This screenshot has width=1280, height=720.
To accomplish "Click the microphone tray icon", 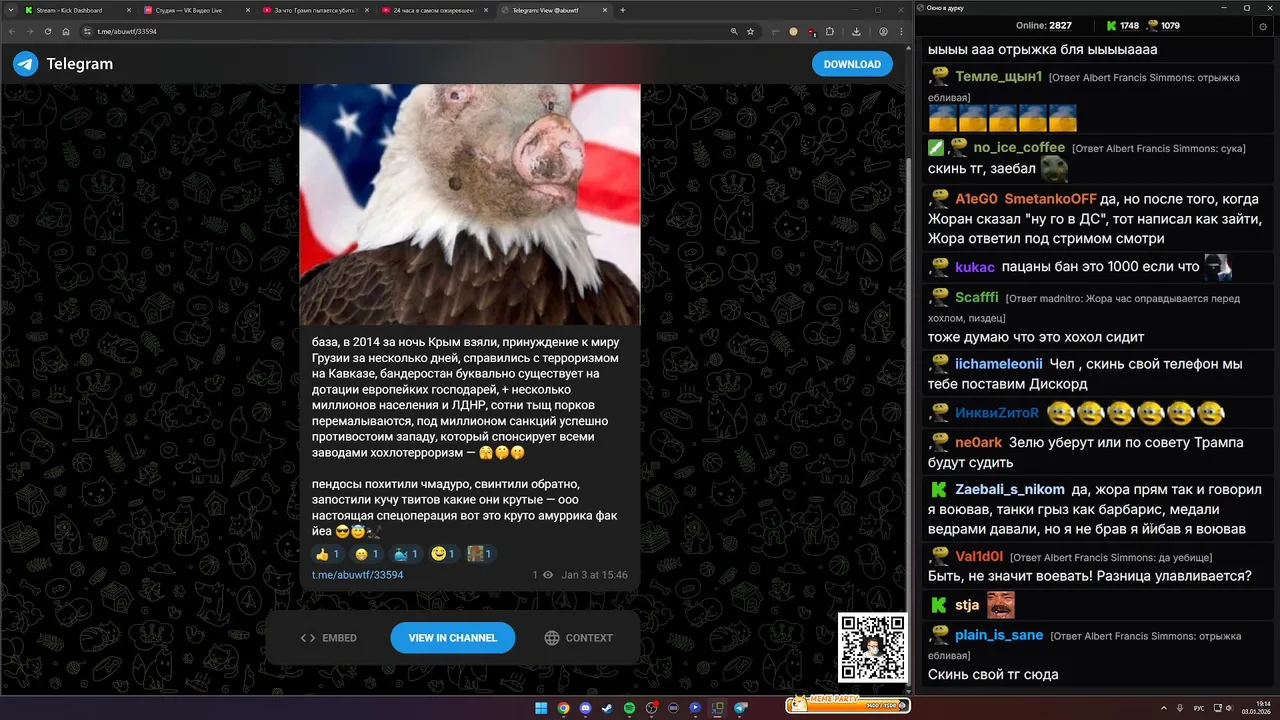I will (x=1182, y=708).
